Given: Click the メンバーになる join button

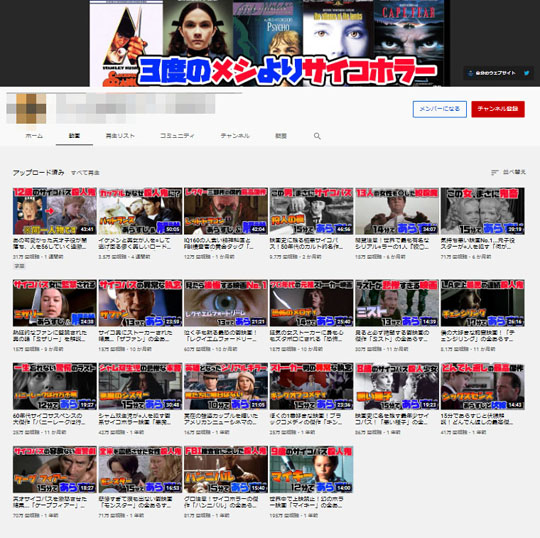Looking at the screenshot, I should pos(440,109).
